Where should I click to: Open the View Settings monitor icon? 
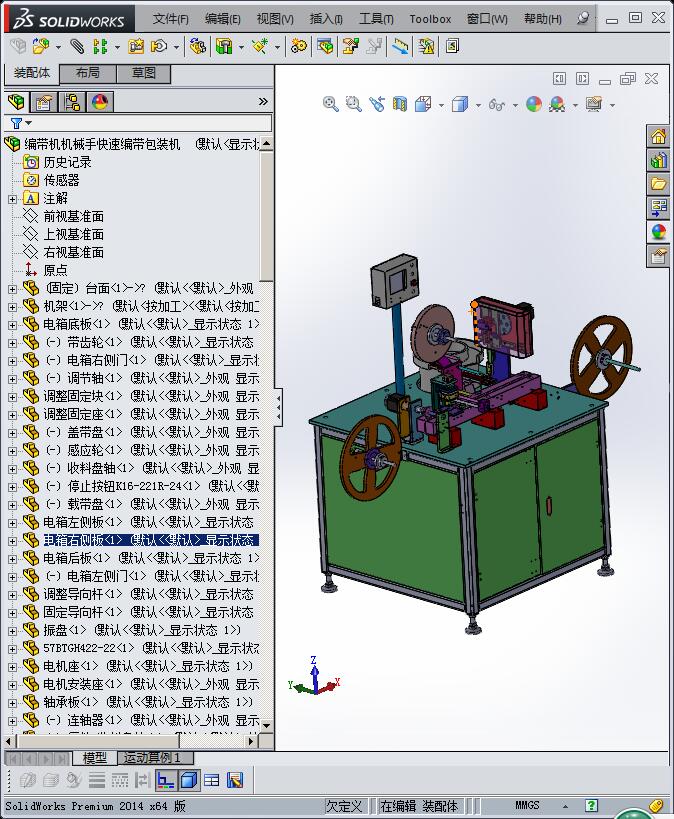[594, 104]
